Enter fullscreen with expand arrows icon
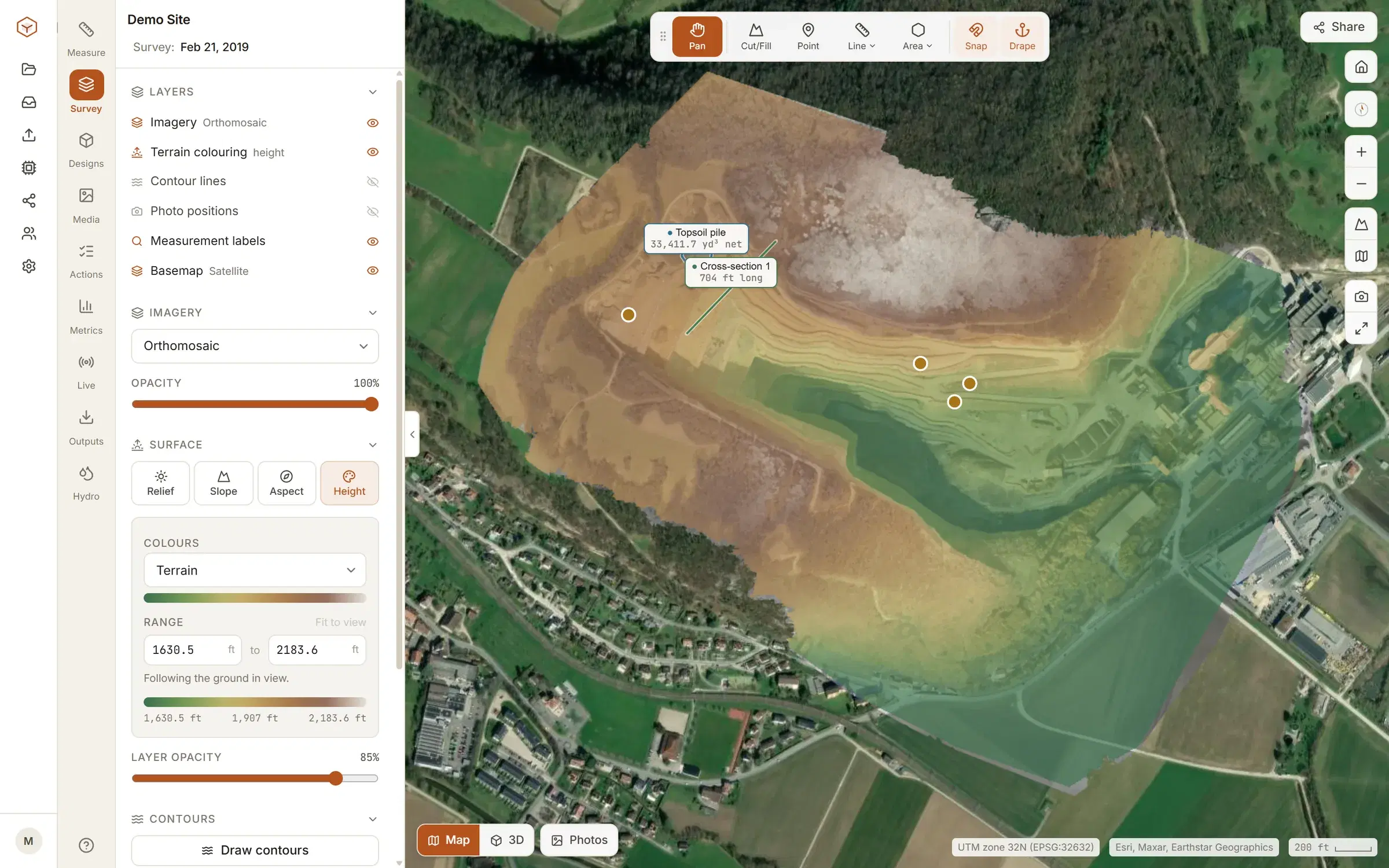The image size is (1389, 868). pos(1361,329)
